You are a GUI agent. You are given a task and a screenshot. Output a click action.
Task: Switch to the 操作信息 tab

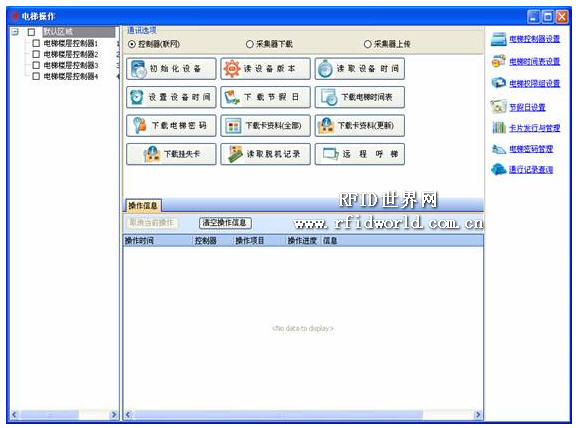(x=143, y=206)
